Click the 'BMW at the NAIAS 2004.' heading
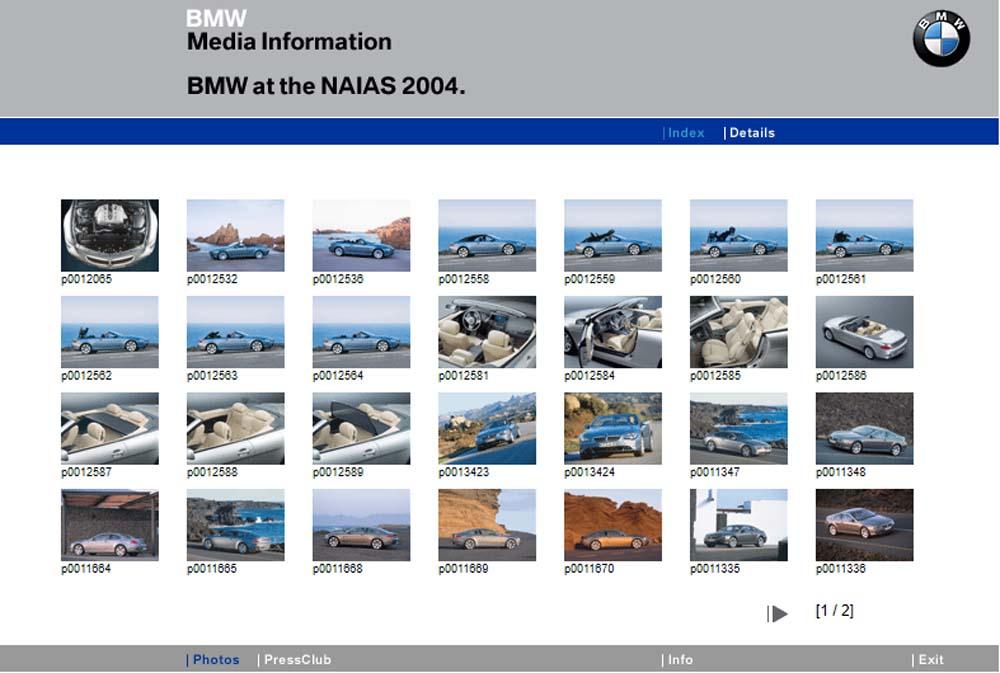This screenshot has height=673, width=1000. tap(326, 85)
